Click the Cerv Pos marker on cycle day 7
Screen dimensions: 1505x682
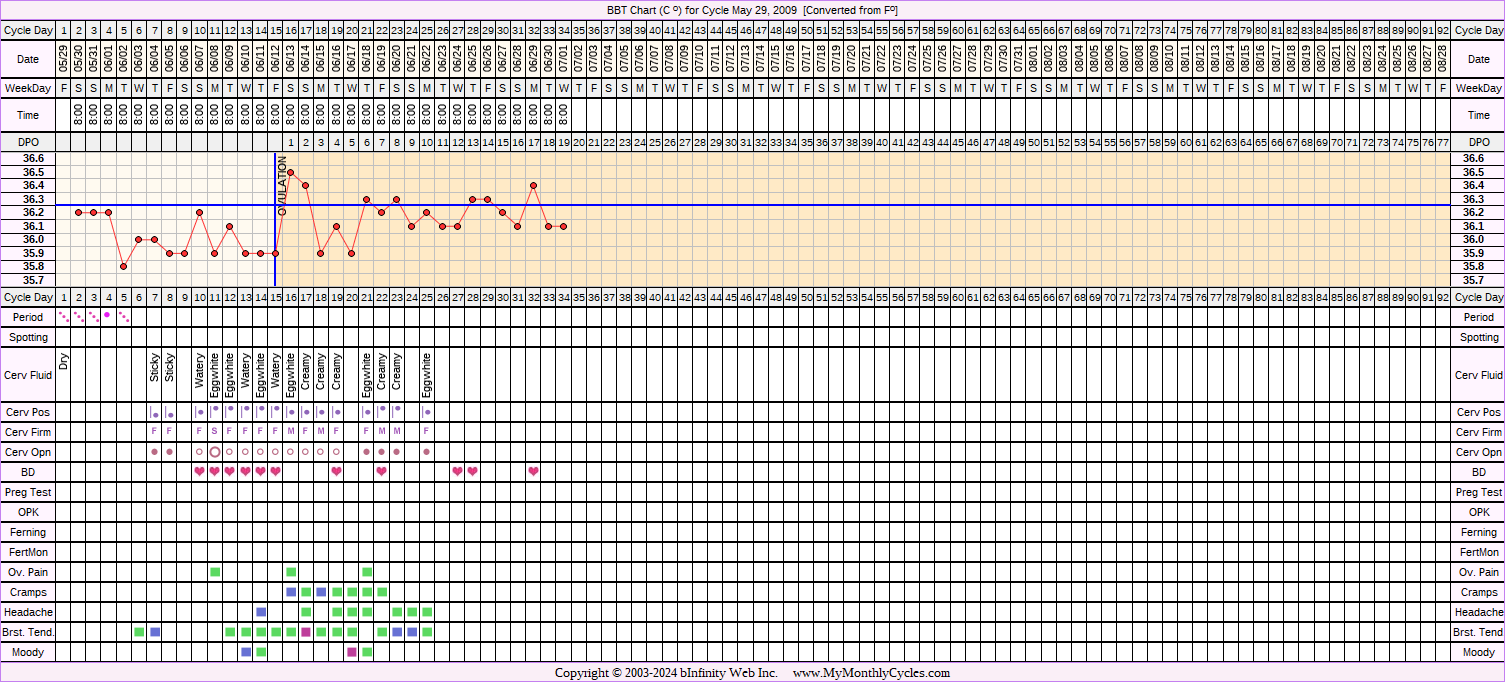tap(154, 413)
